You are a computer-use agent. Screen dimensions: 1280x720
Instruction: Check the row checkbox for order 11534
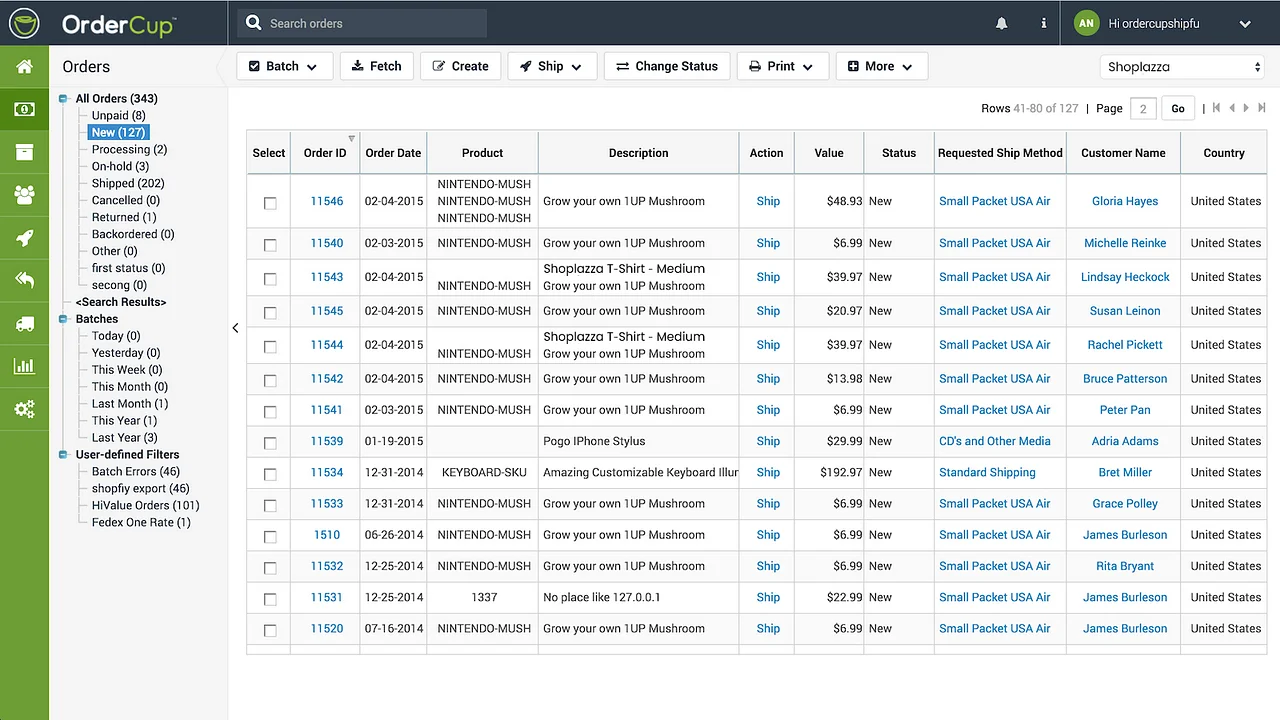(x=269, y=472)
